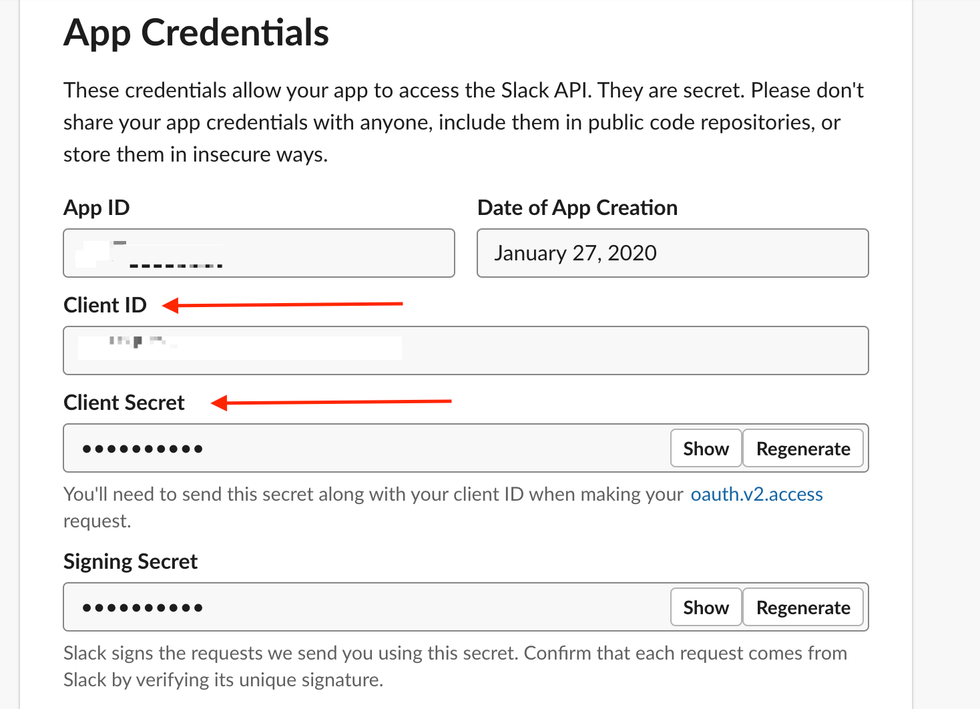Reveal the Signing Secret with Show
Viewport: 980px width, 709px height.
[x=705, y=608]
